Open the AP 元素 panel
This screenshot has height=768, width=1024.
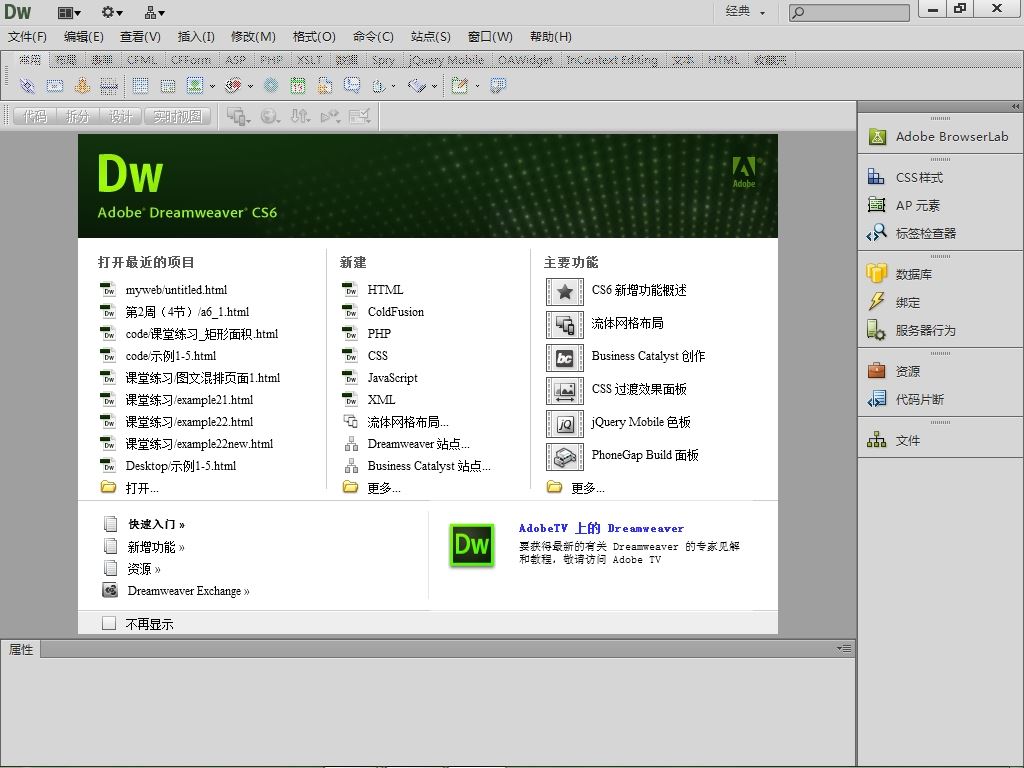[904, 205]
